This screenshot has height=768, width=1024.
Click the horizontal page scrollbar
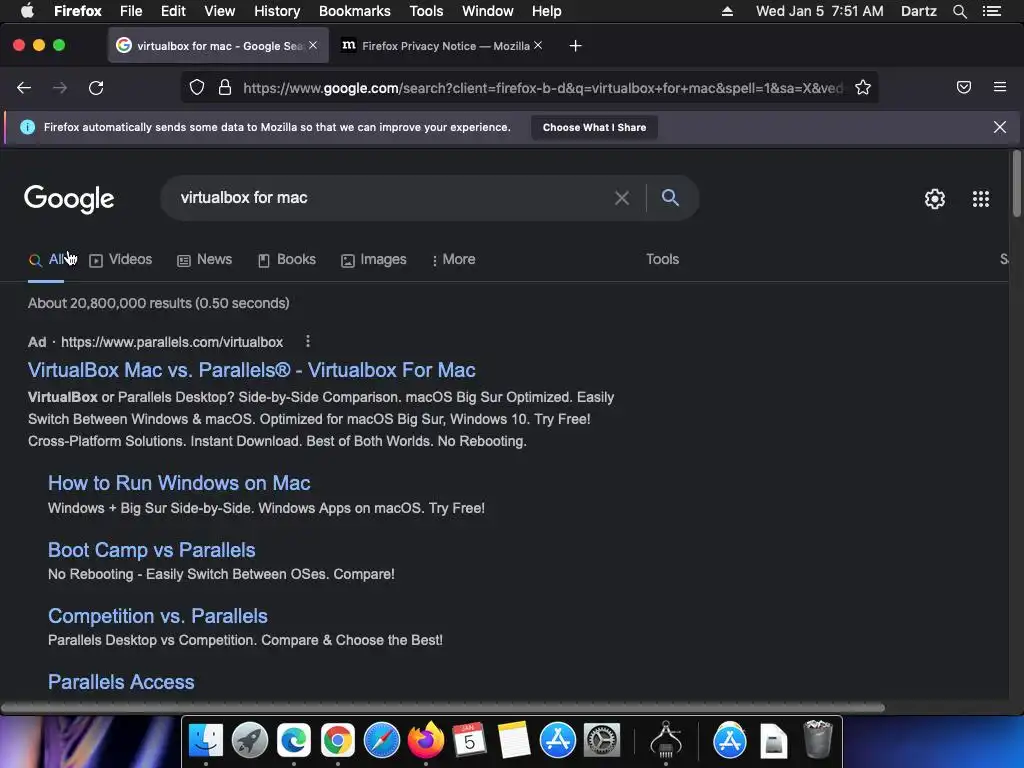coord(443,707)
